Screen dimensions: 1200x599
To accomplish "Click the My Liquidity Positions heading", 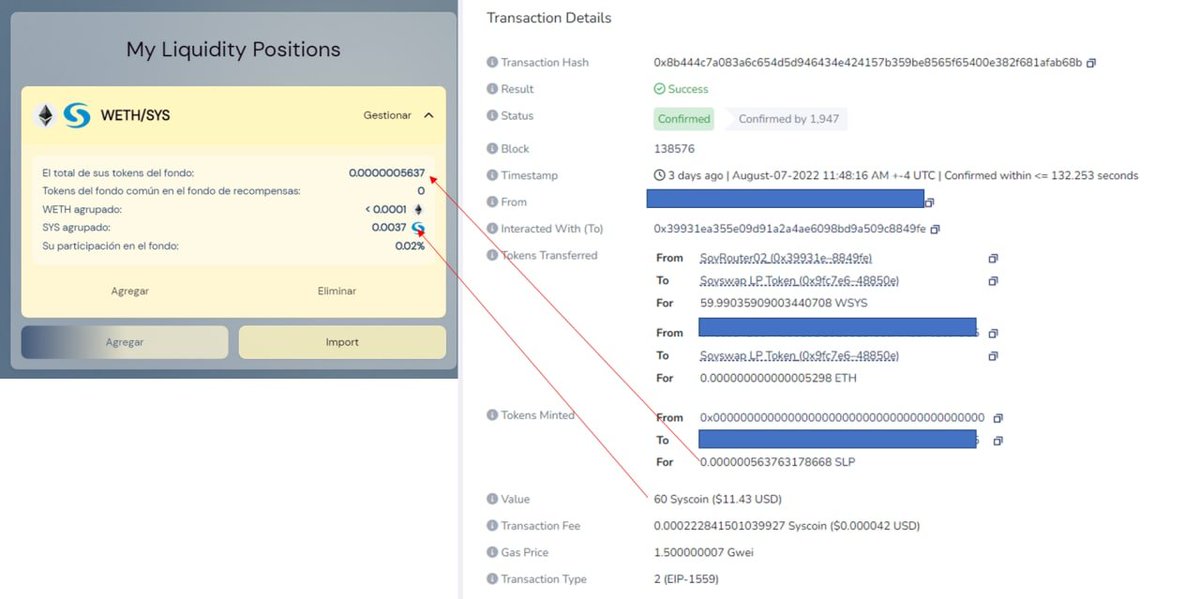I will coord(233,50).
